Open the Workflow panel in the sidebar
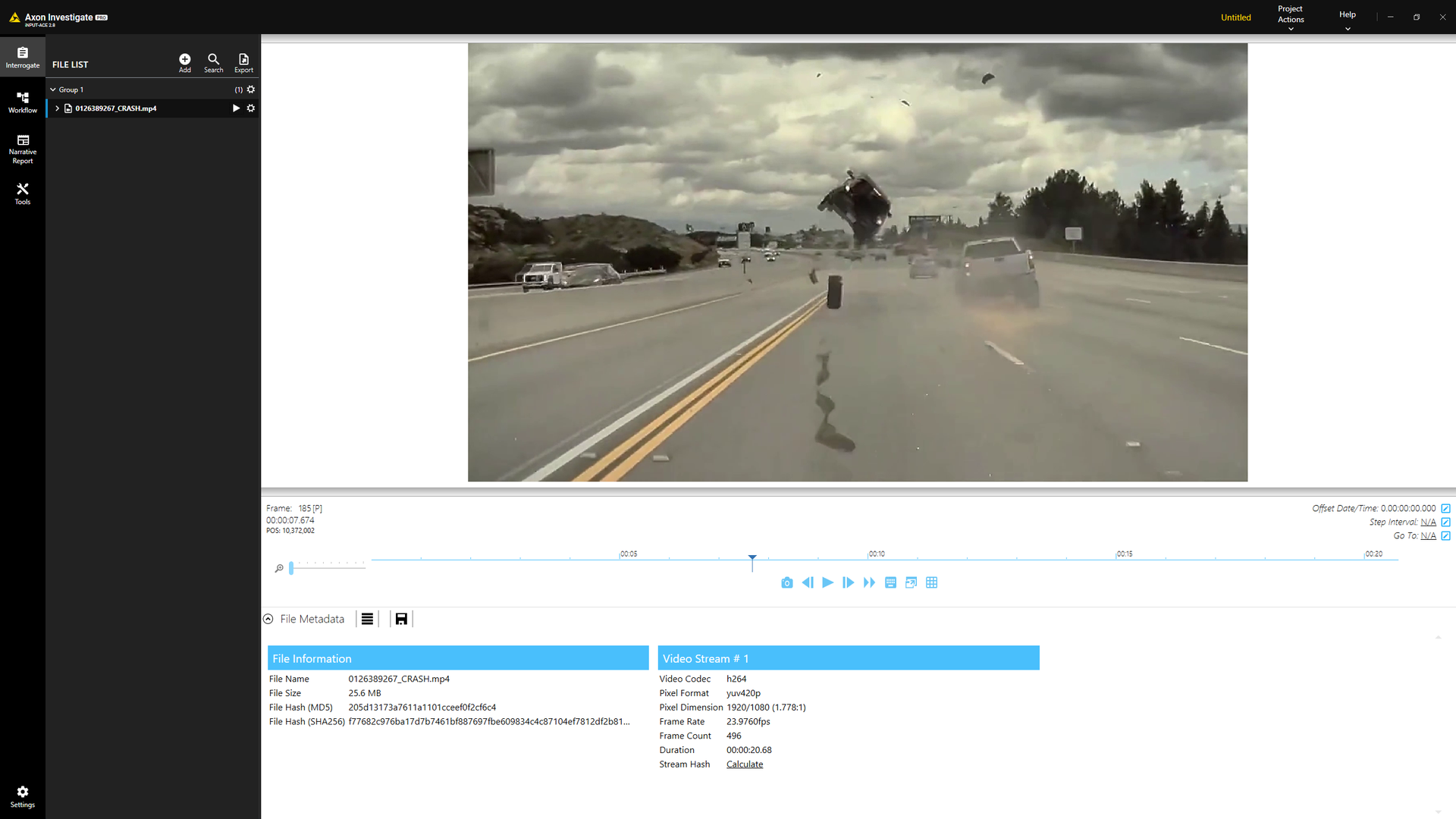1456x819 pixels. pyautogui.click(x=23, y=102)
